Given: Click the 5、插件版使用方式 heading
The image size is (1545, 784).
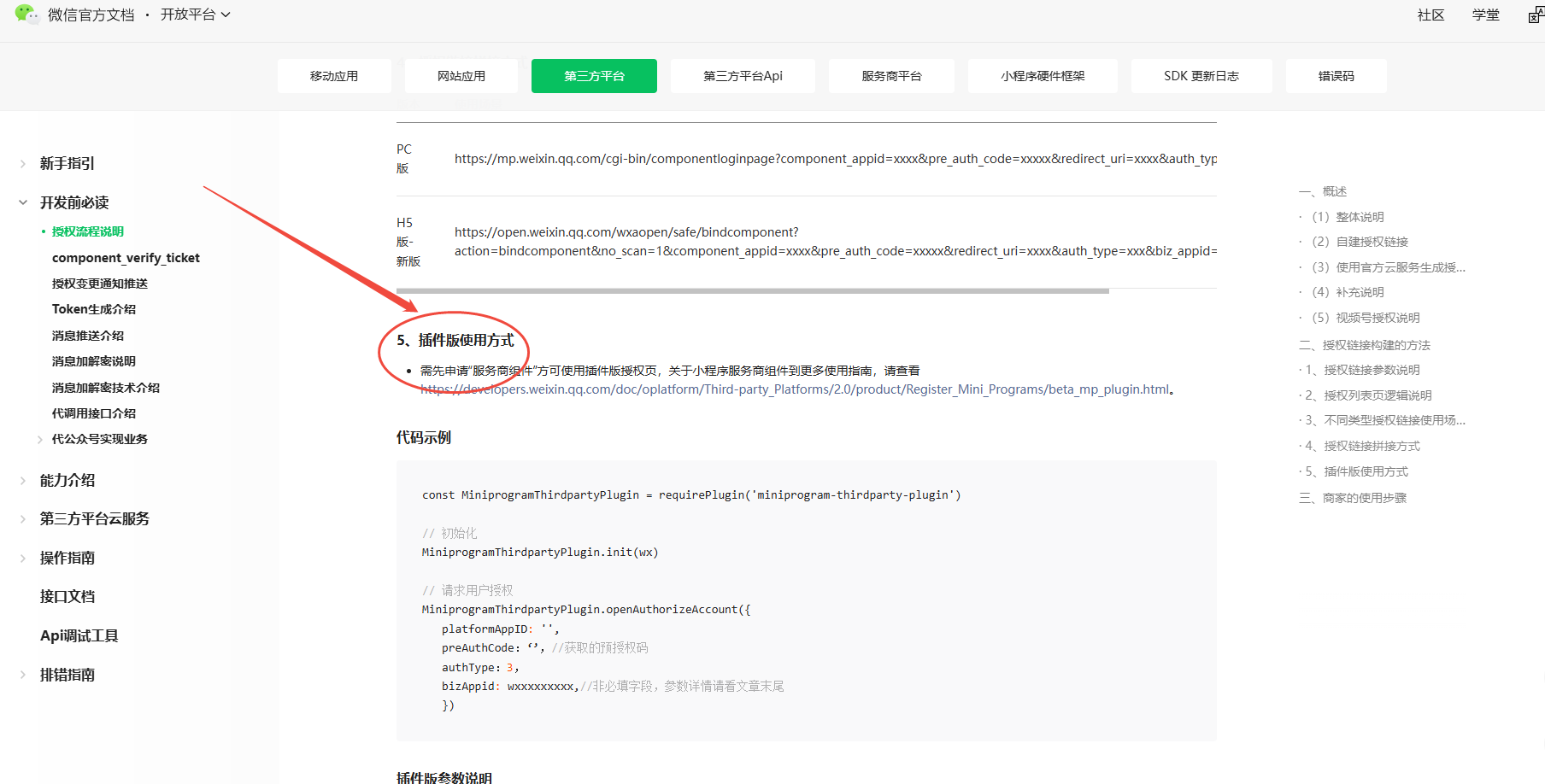Looking at the screenshot, I should pos(455,340).
